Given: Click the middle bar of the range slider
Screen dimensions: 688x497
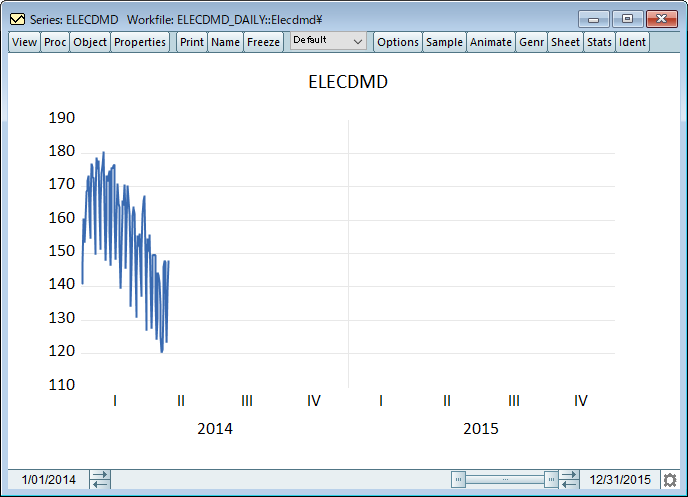Looking at the screenshot, I should point(505,479).
